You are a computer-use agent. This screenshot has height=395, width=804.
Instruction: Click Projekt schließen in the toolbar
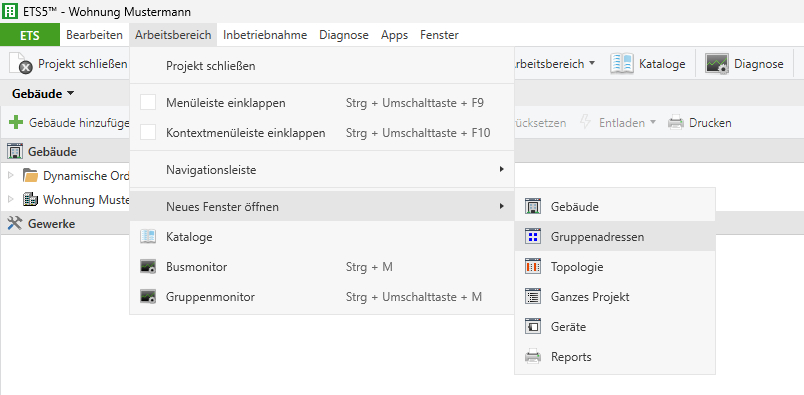point(69,64)
